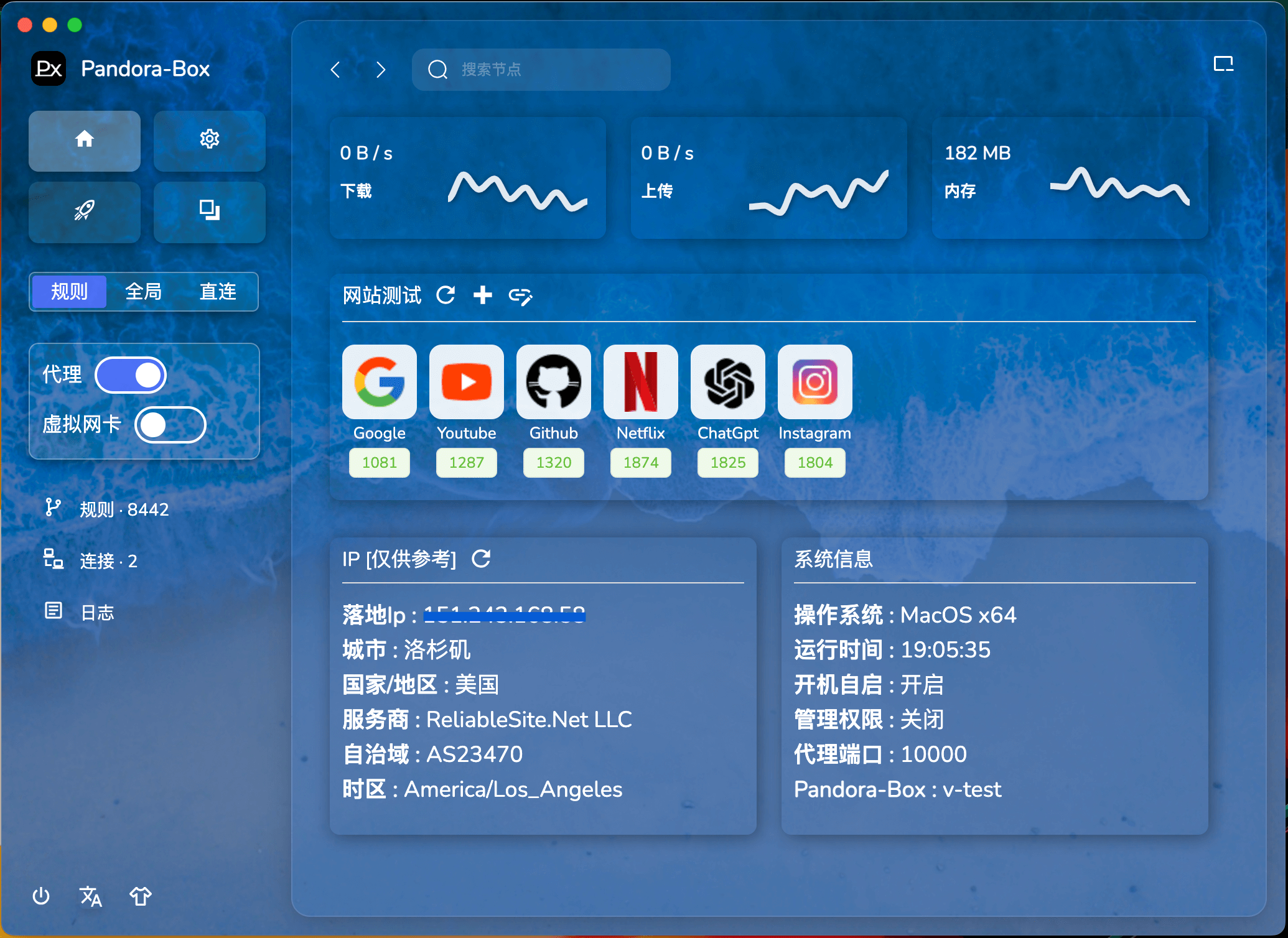Click the power icon at bottom left
Image resolution: width=1288 pixels, height=938 pixels.
[x=41, y=896]
